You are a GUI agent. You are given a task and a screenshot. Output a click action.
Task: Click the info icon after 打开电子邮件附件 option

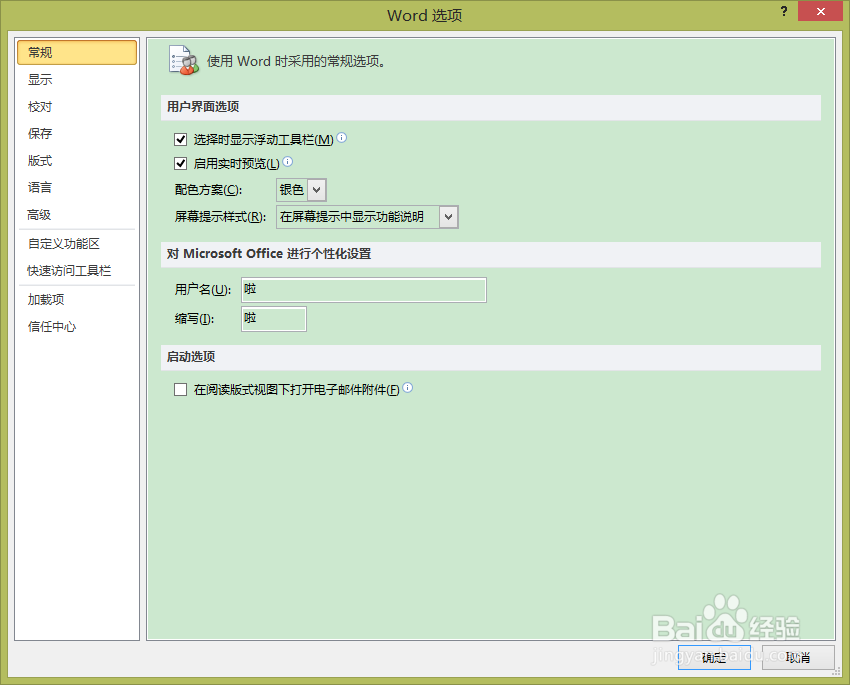coord(407,388)
